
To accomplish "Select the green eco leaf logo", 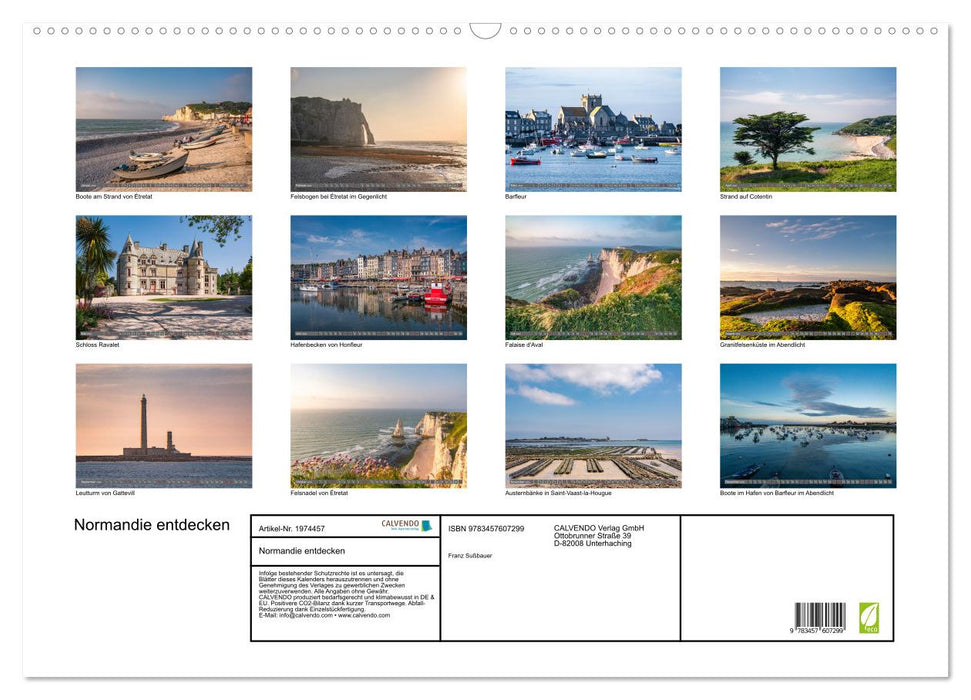I will click(x=869, y=617).
